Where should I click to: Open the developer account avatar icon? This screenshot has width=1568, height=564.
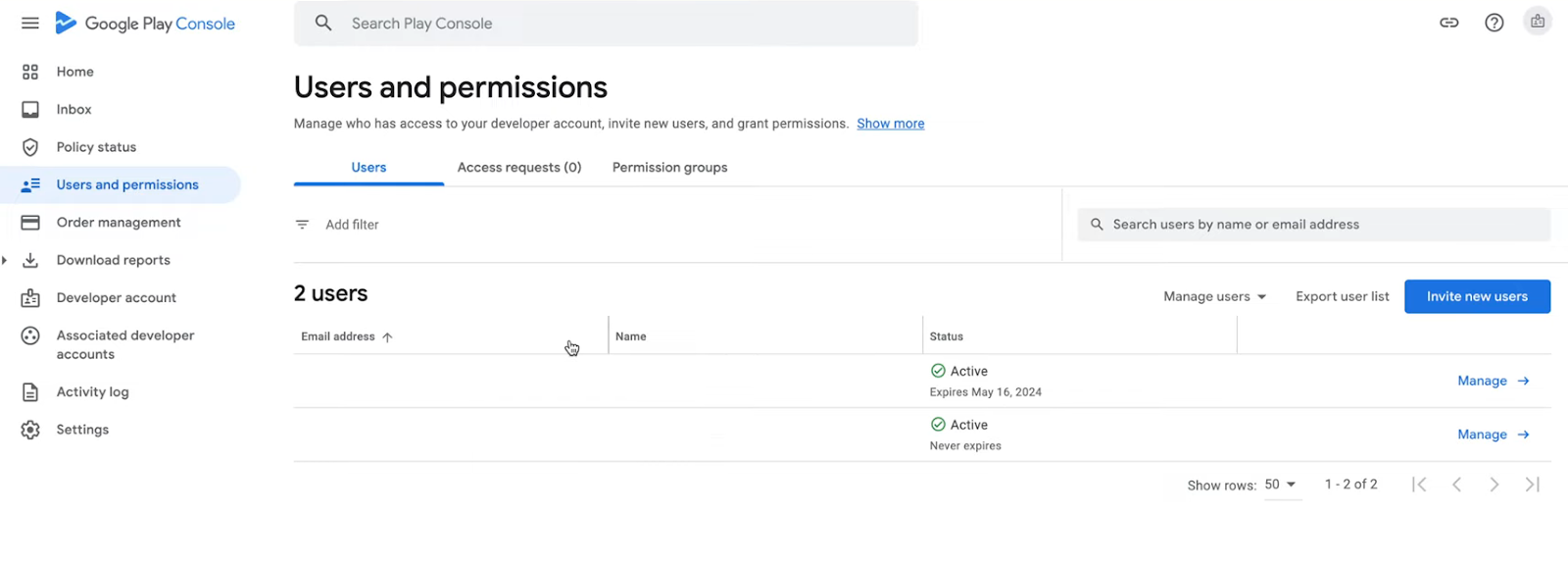point(1537,22)
